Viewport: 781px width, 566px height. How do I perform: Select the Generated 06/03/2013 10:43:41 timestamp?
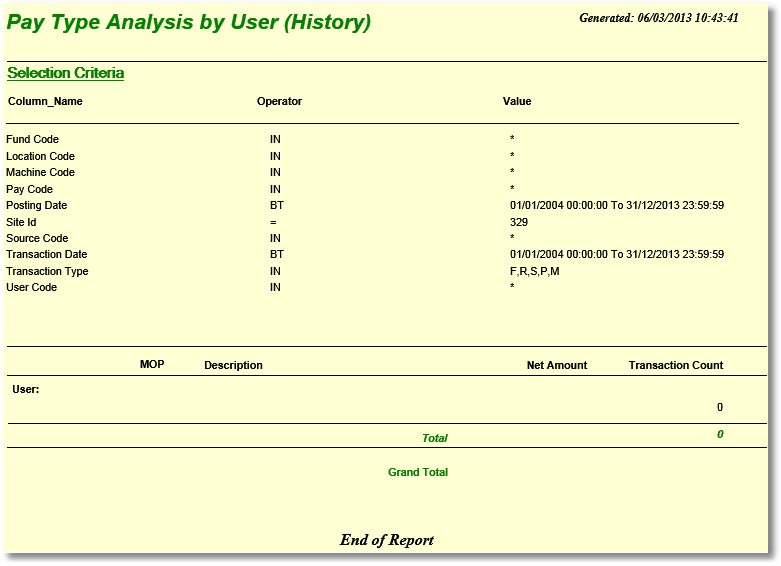click(x=658, y=18)
